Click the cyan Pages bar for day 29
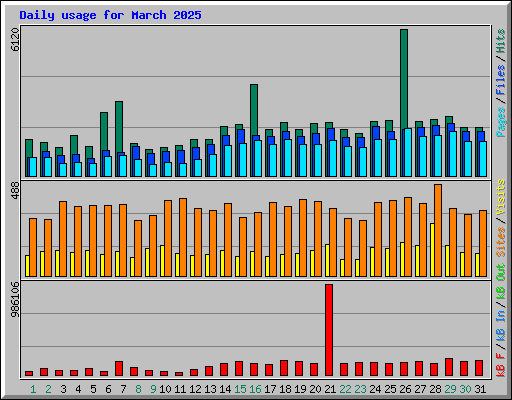Screen dimensions: 512x400 pos(453,154)
